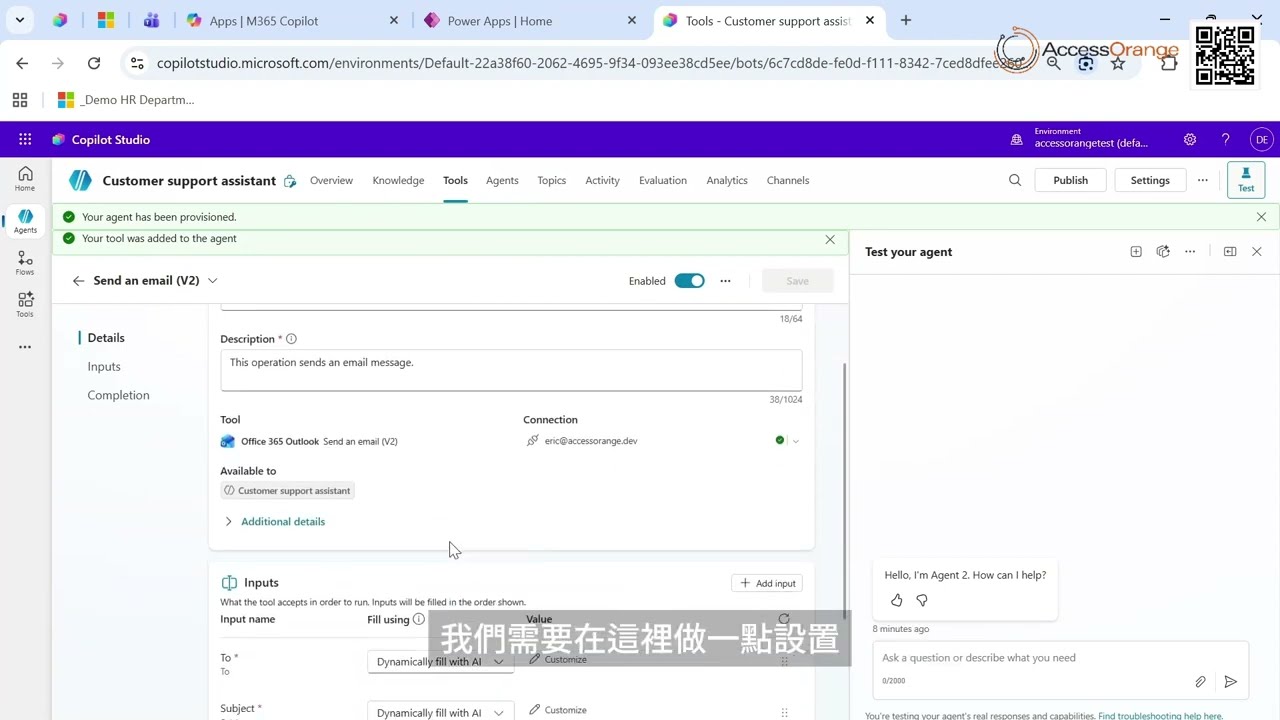Image resolution: width=1280 pixels, height=720 pixels.
Task: Switch to the Knowledge tab
Action: 398,181
